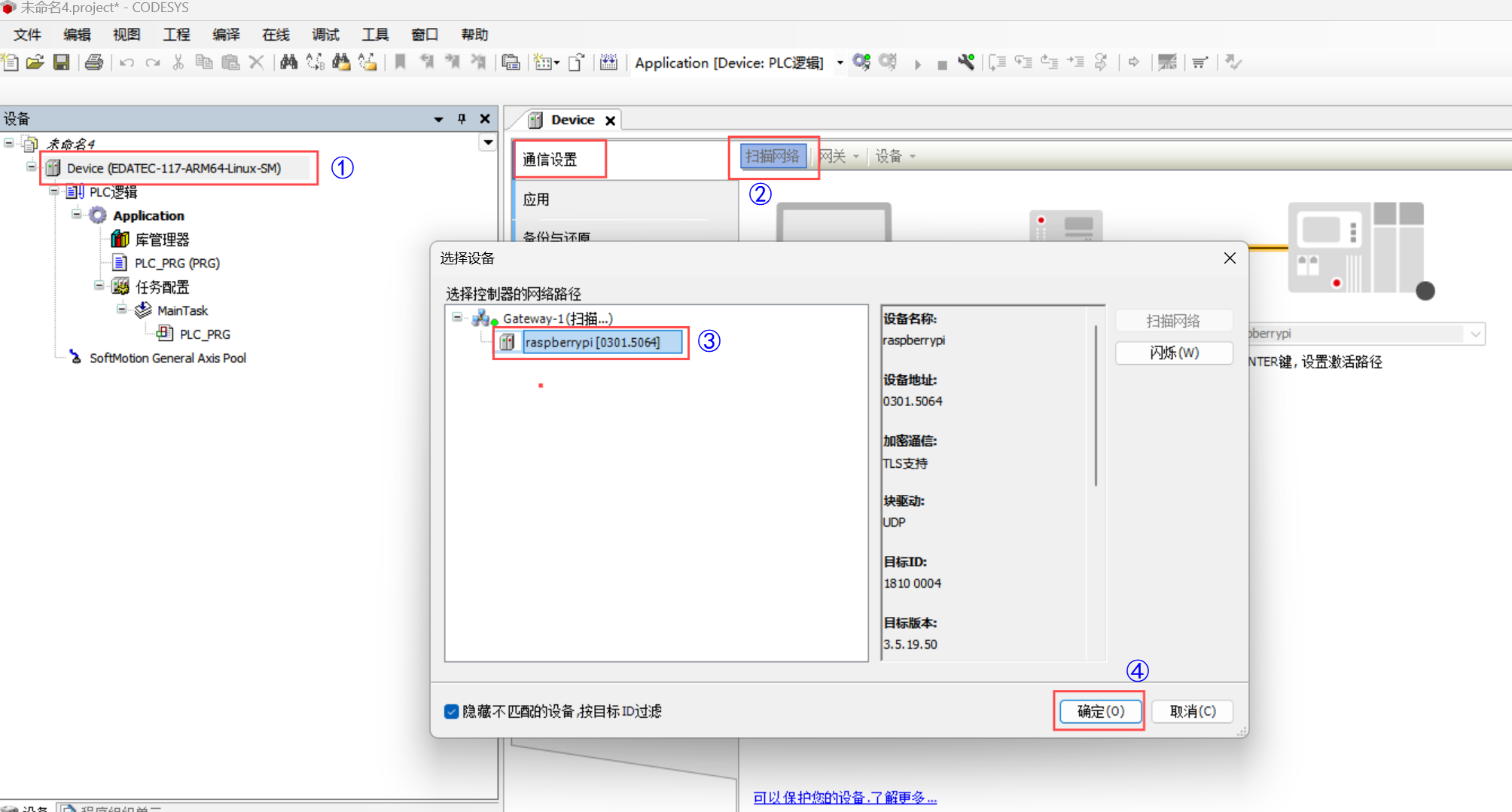Select the 应用 side tab
The width and height of the screenshot is (1512, 812).
click(624, 200)
